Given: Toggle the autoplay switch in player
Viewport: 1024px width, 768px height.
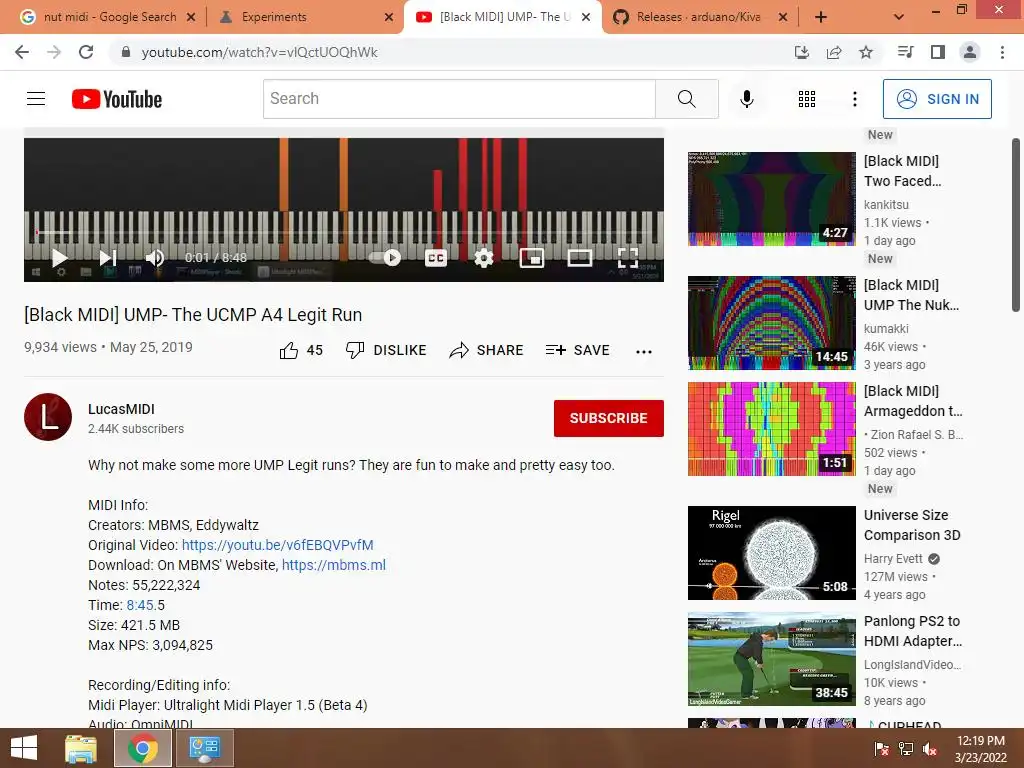Looking at the screenshot, I should tap(385, 257).
